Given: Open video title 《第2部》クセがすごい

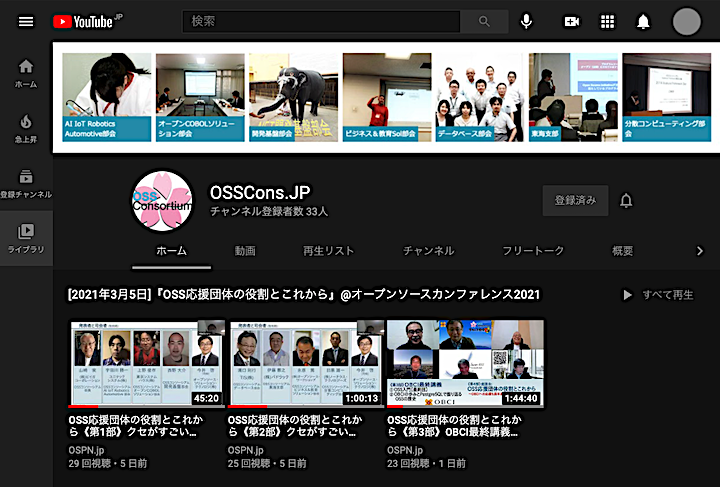Looking at the screenshot, I should (295, 426).
